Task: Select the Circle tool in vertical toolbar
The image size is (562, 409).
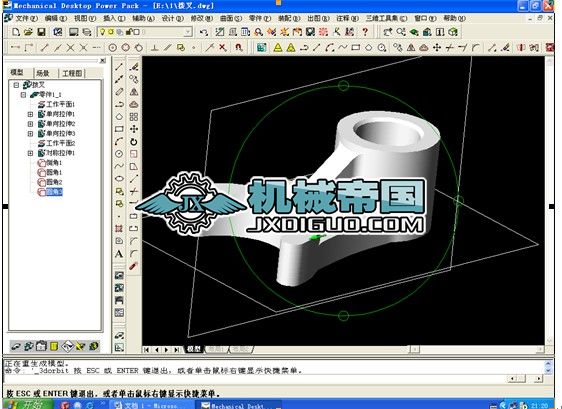Action: click(x=119, y=154)
